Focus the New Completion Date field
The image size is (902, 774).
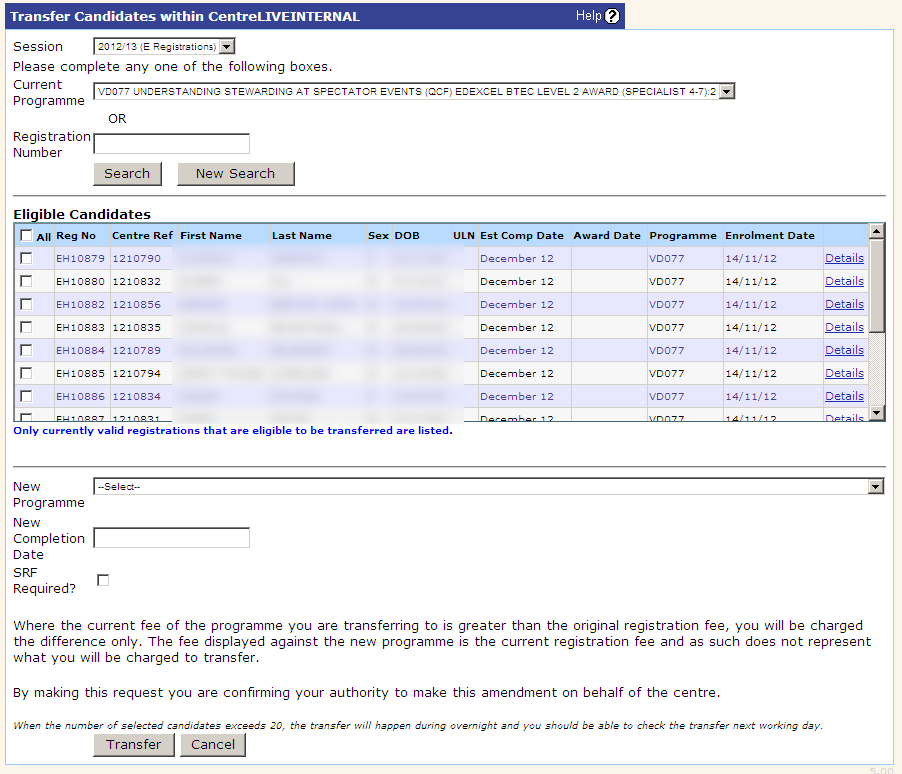(171, 538)
